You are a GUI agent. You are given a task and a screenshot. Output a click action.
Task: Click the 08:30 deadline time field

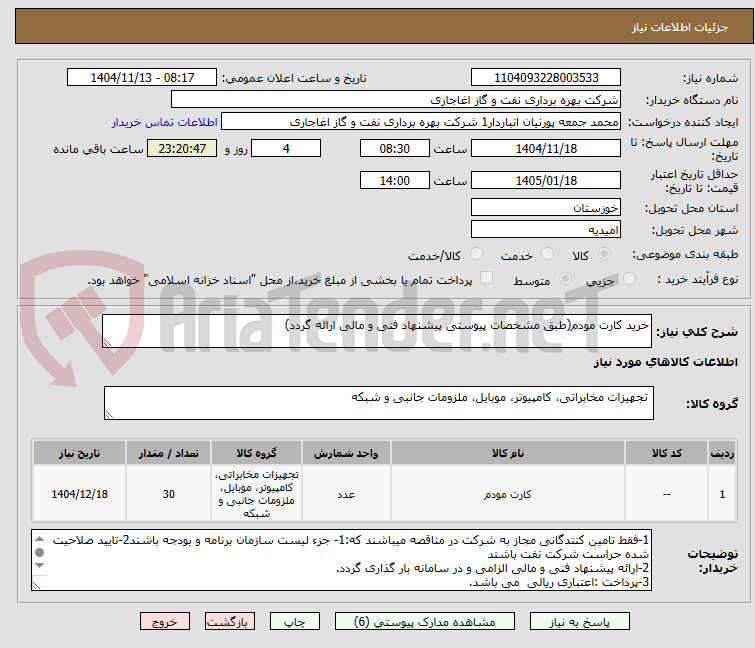394,148
